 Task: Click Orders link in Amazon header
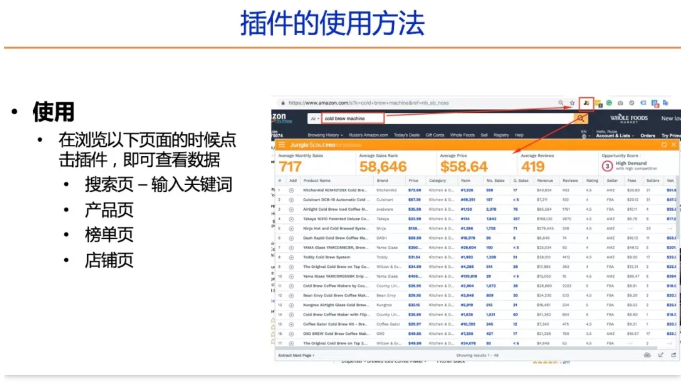647,136
